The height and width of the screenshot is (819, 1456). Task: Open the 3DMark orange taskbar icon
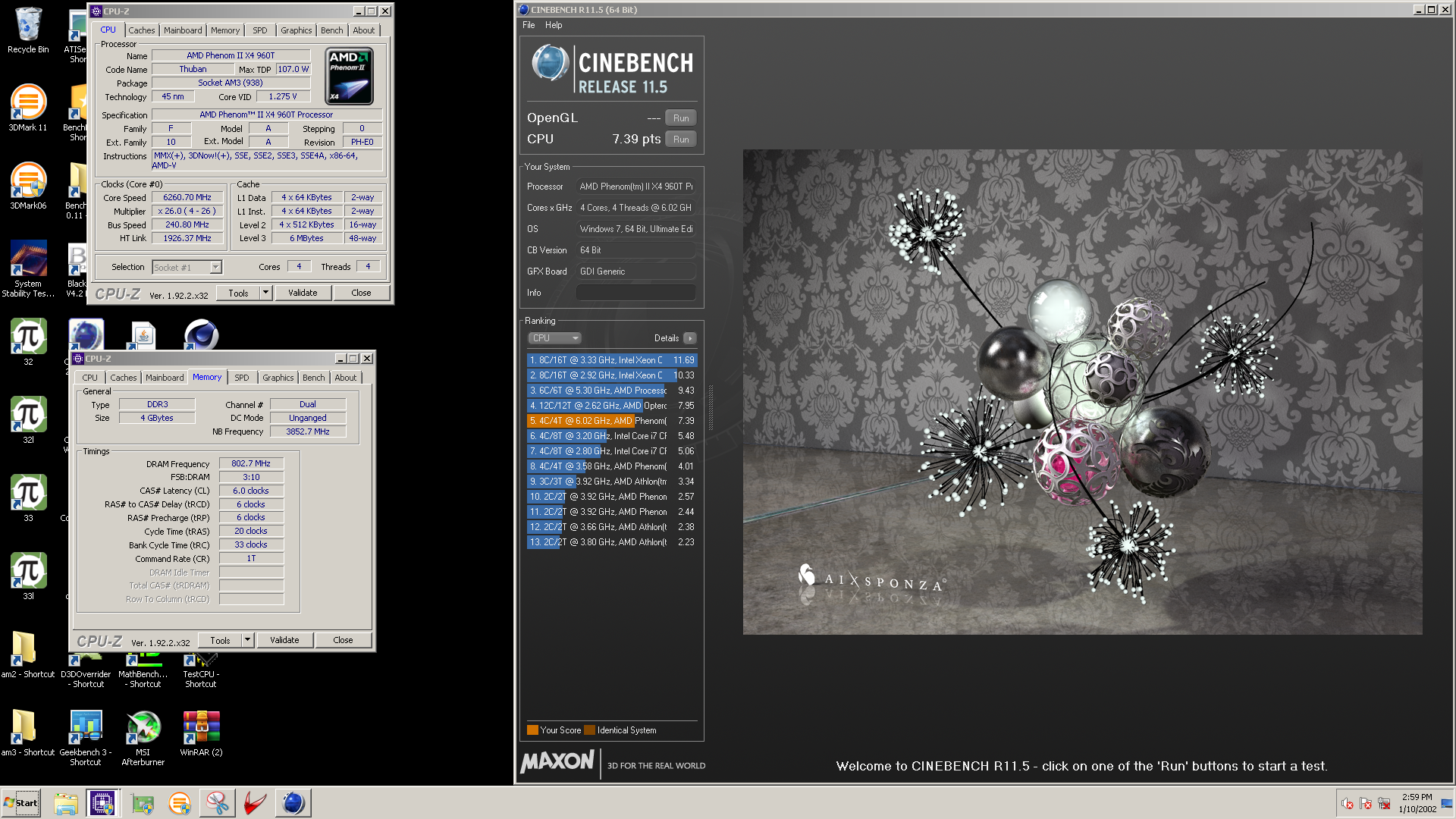pos(180,803)
